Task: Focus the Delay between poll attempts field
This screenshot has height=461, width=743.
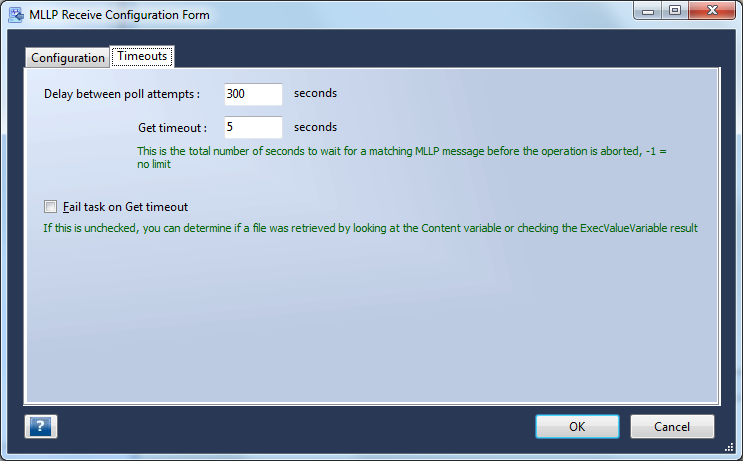Action: tap(254, 94)
